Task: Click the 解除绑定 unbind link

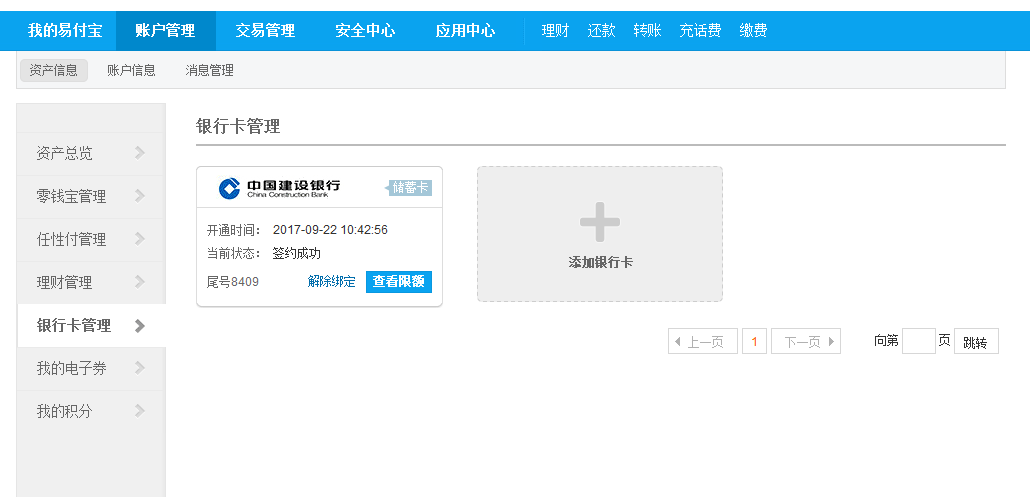Action: pos(331,282)
